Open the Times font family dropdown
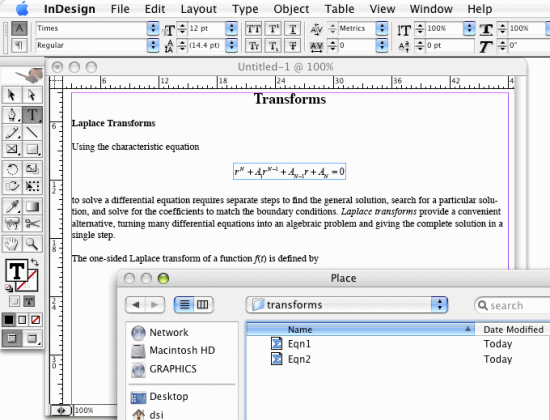The height and width of the screenshot is (420, 550). point(153,28)
